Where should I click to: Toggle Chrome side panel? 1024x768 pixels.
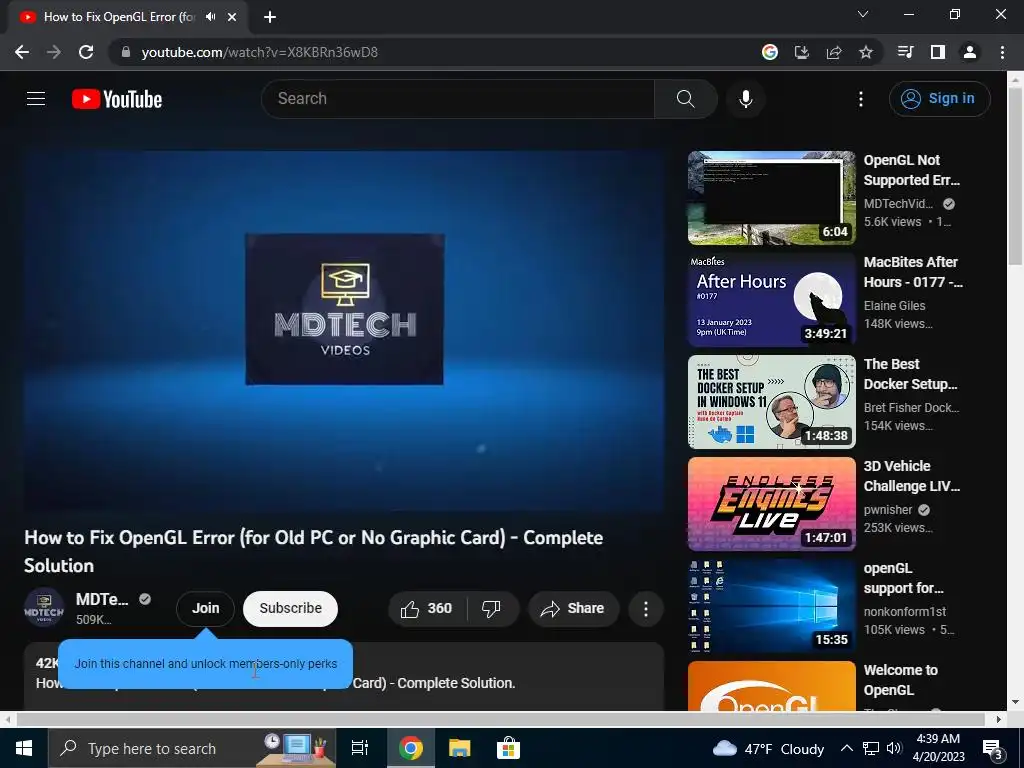pos(938,52)
